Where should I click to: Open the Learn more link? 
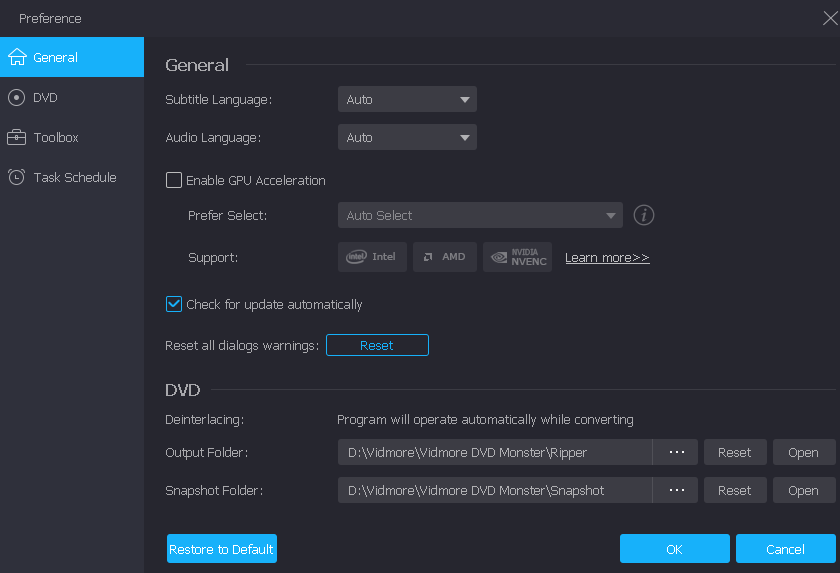[x=607, y=258]
